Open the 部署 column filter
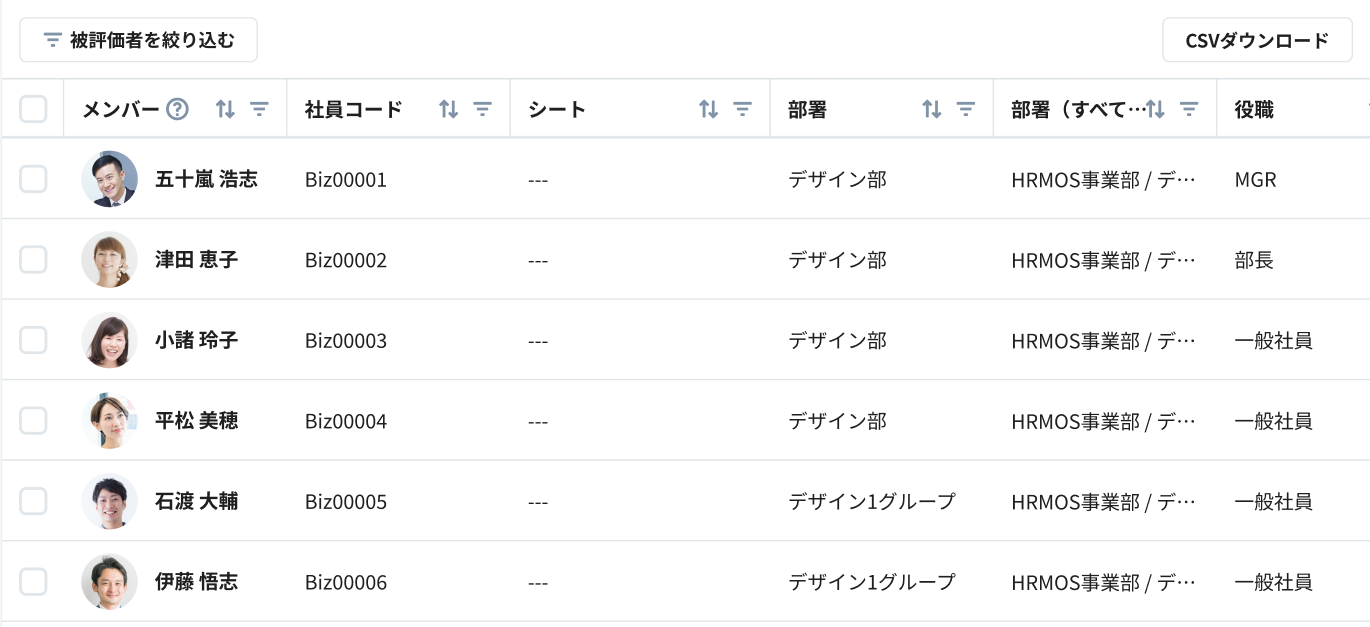 (965, 110)
